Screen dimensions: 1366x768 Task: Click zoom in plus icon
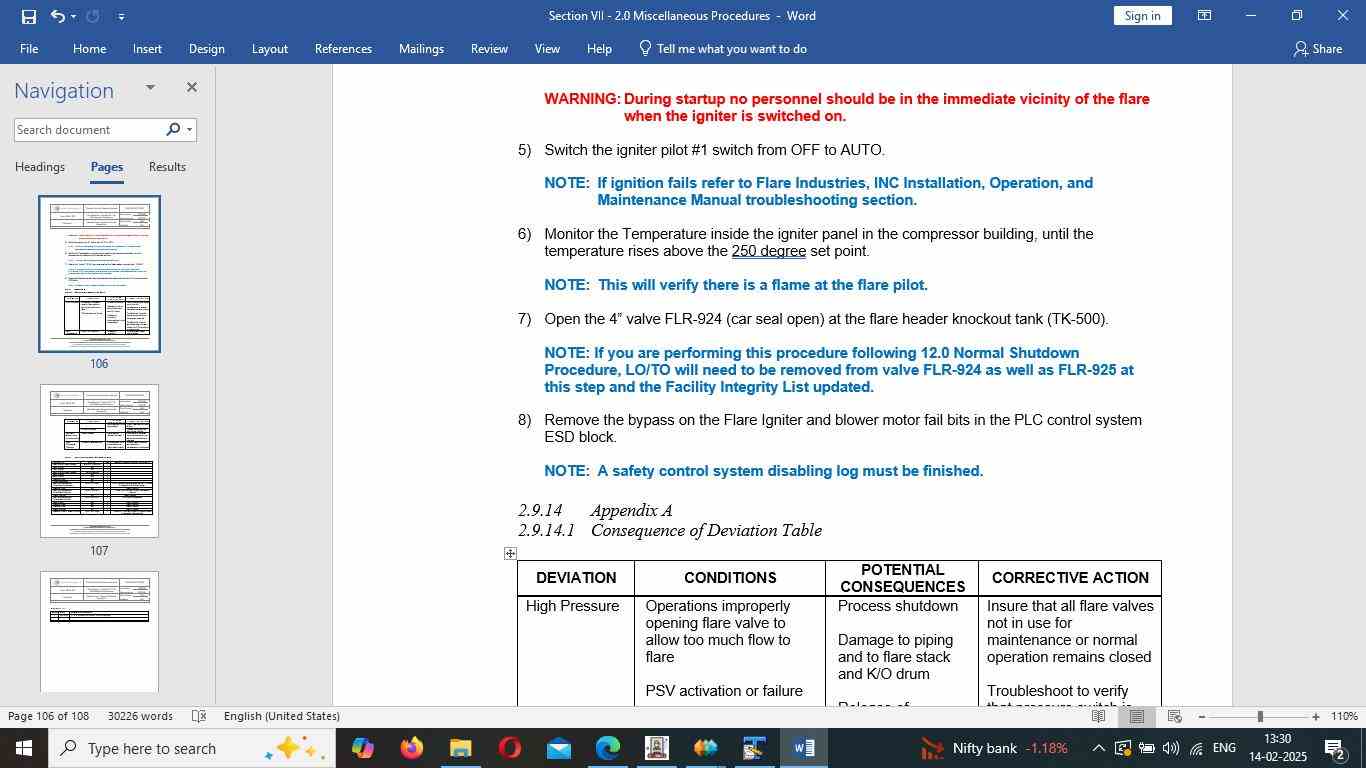coord(1316,717)
